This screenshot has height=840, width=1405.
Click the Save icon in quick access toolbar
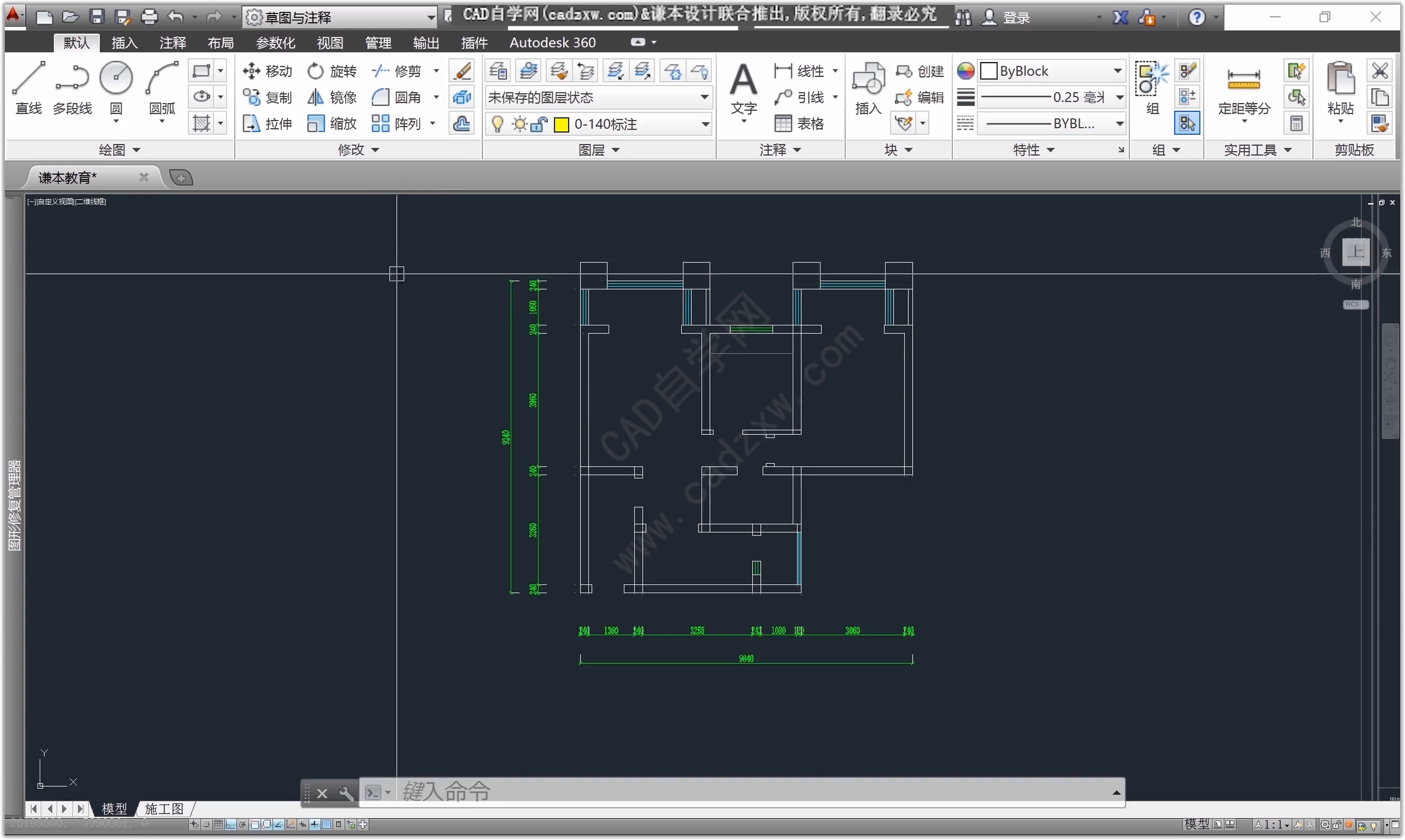[x=97, y=17]
